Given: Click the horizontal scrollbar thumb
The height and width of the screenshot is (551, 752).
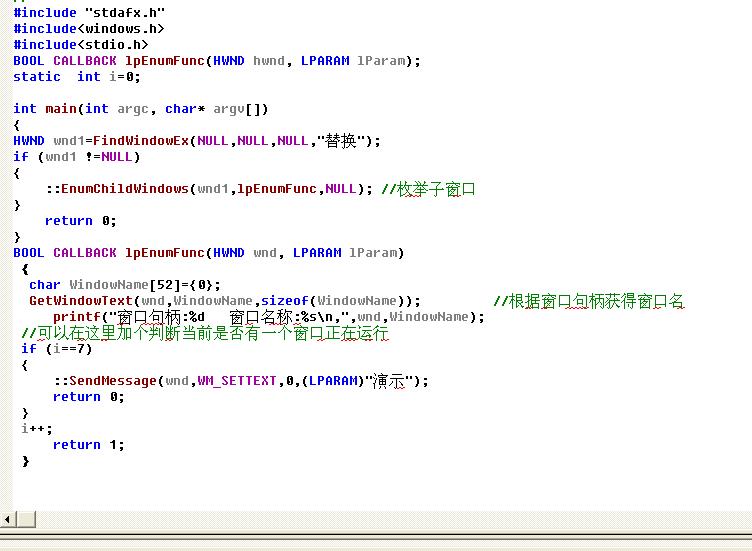Looking at the screenshot, I should (27, 519).
